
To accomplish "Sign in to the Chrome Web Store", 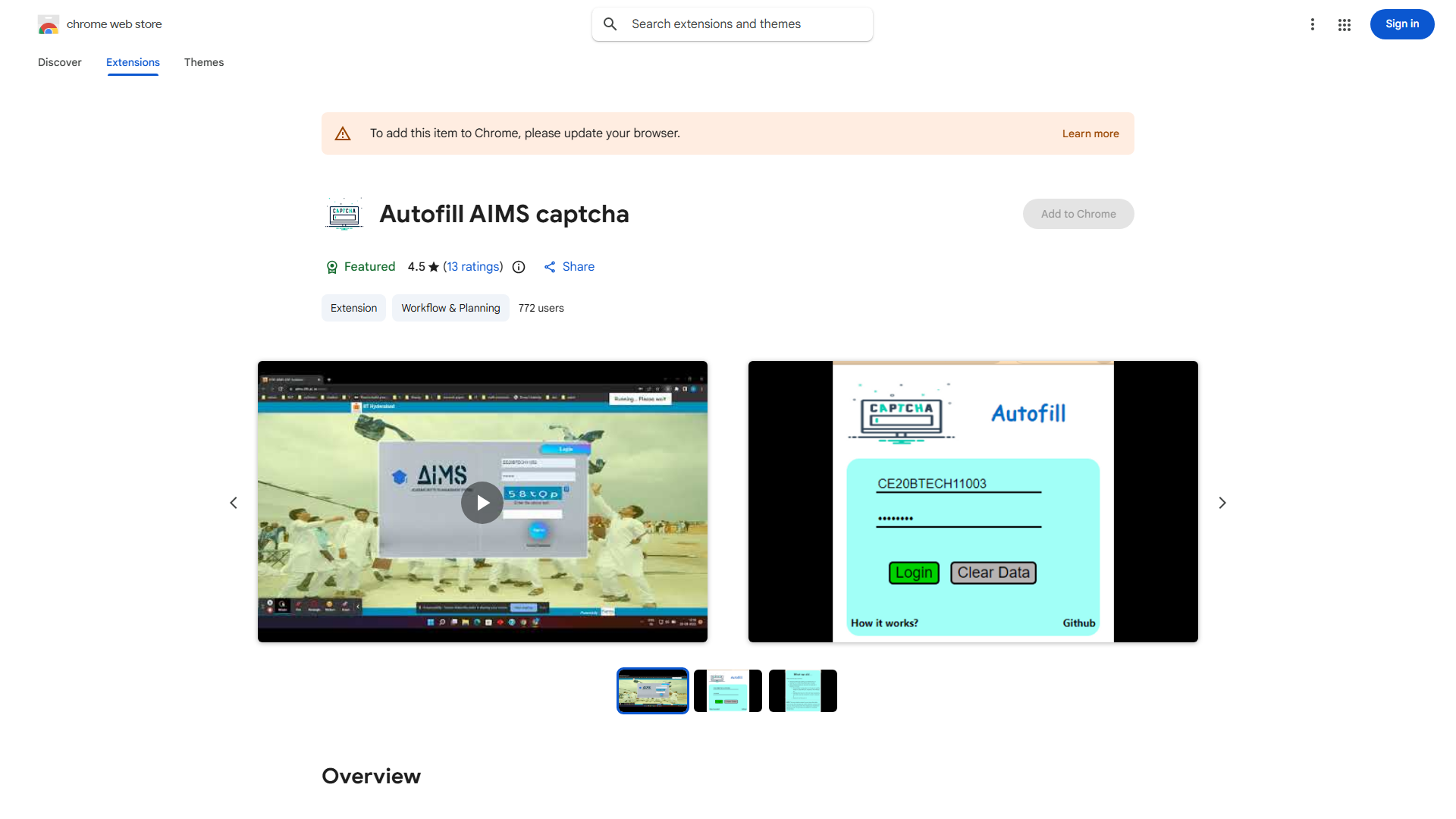I will pos(1401,24).
